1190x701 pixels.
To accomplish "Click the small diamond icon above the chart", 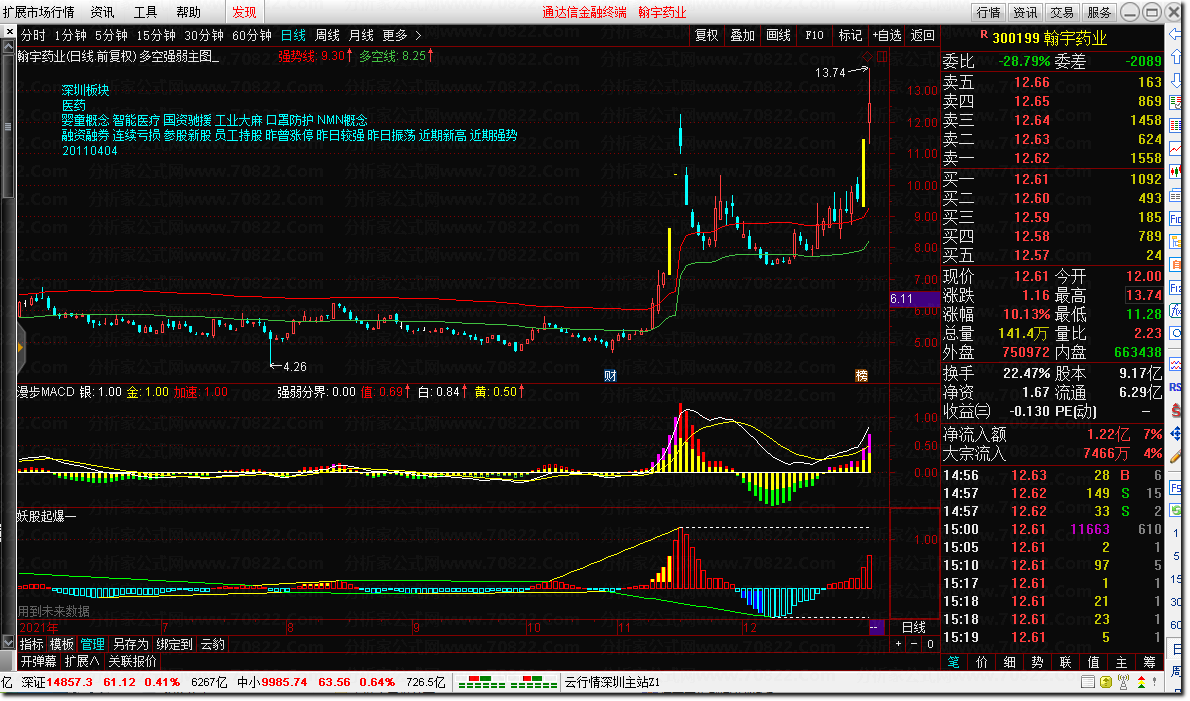I will (867, 57).
